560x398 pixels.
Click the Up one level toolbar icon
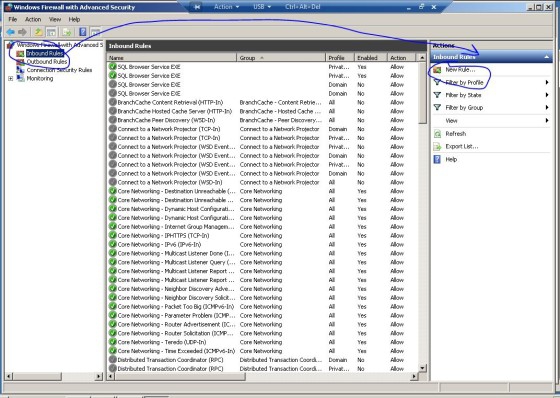(x=38, y=32)
